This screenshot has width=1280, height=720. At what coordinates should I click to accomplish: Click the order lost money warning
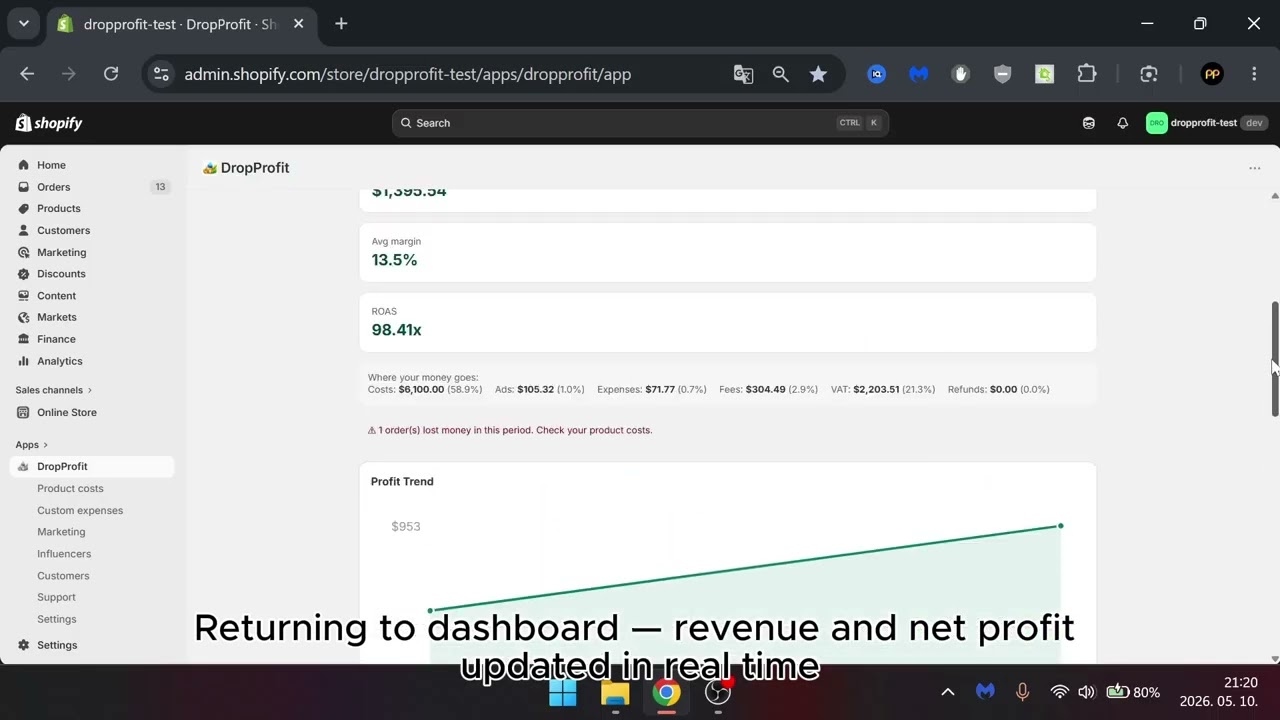click(x=510, y=430)
